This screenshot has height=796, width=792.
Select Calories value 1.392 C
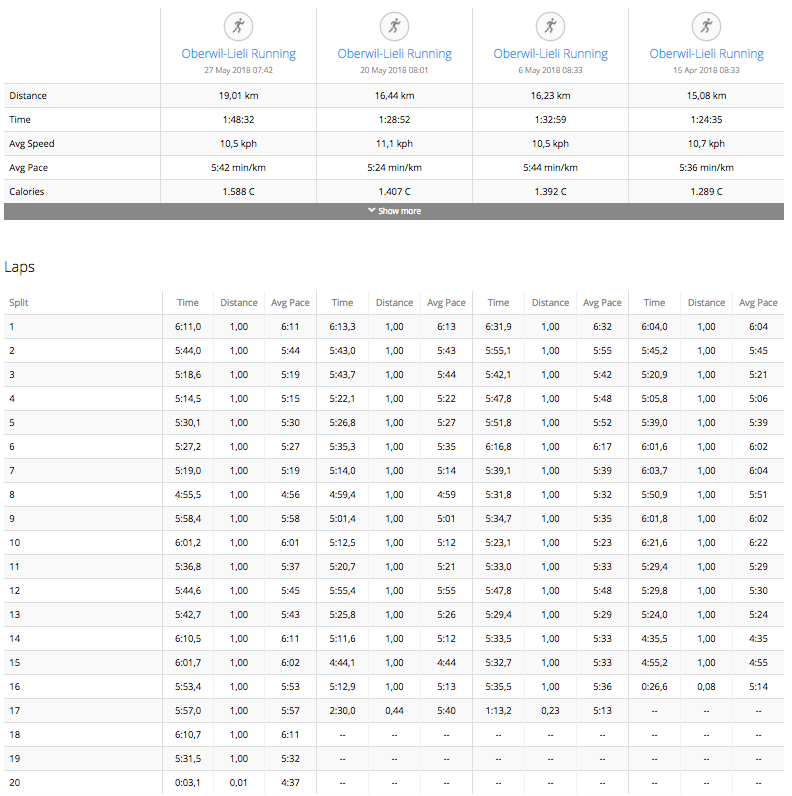(x=550, y=191)
